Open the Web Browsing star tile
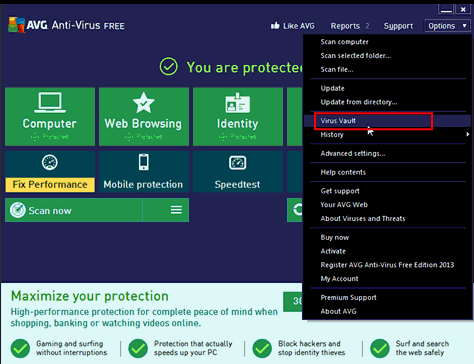The image size is (474, 364). (x=144, y=117)
